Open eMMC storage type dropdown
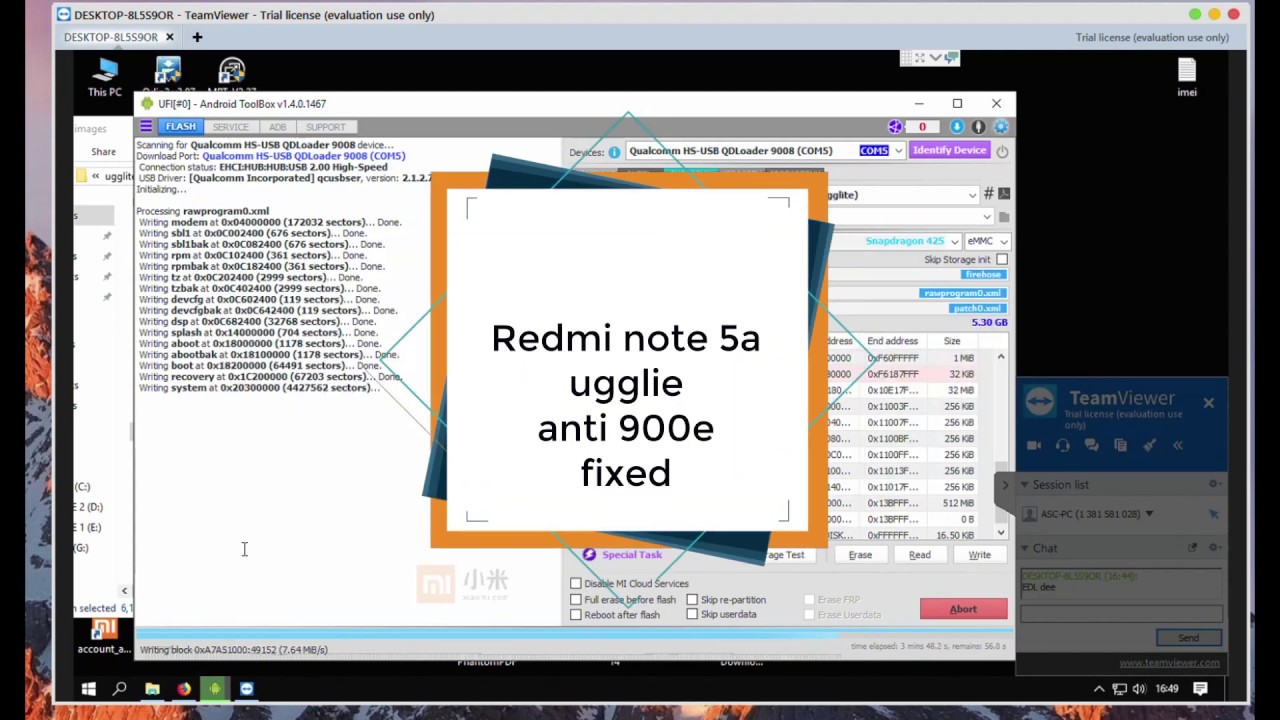Viewport: 1280px width, 720px height. (1003, 241)
